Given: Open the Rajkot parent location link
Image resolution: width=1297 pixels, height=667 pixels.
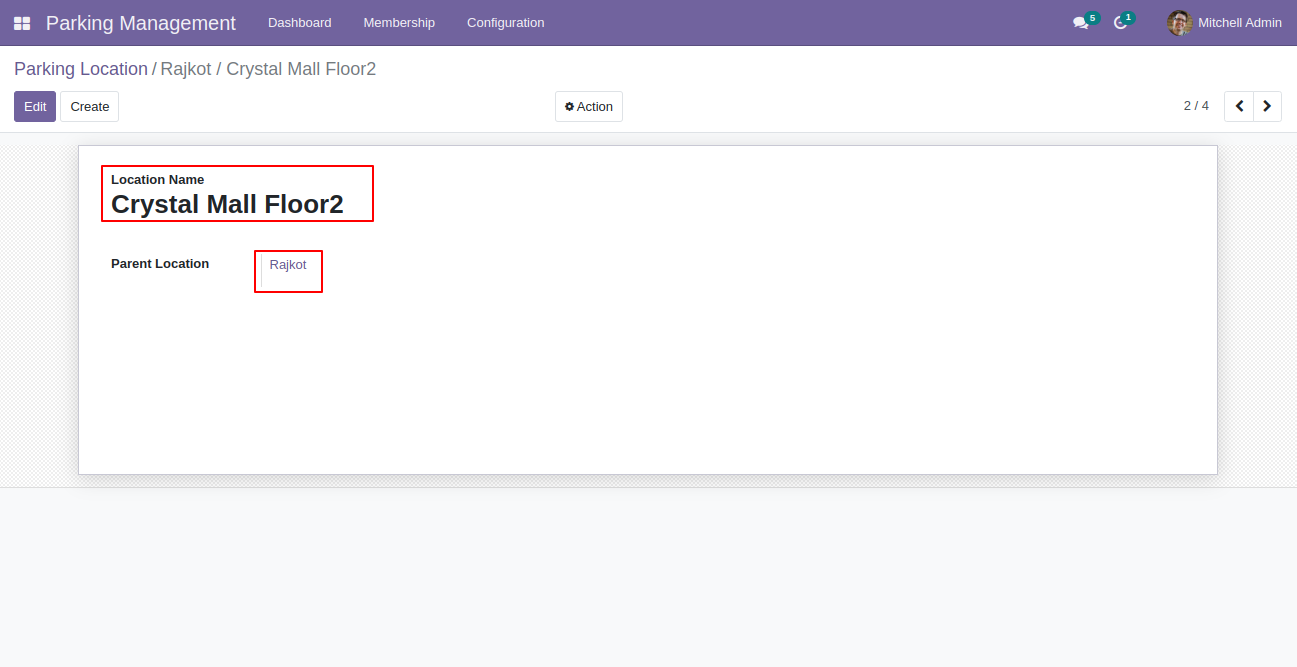Looking at the screenshot, I should click(x=288, y=265).
